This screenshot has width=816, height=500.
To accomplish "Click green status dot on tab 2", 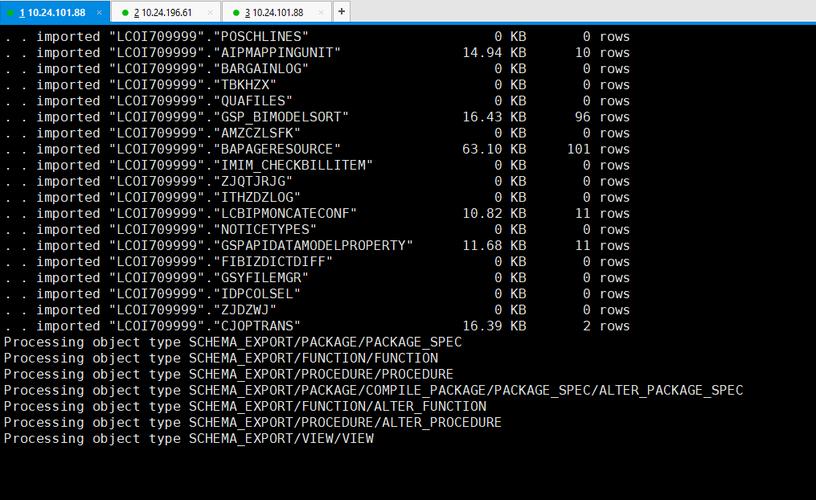I will click(x=125, y=13).
